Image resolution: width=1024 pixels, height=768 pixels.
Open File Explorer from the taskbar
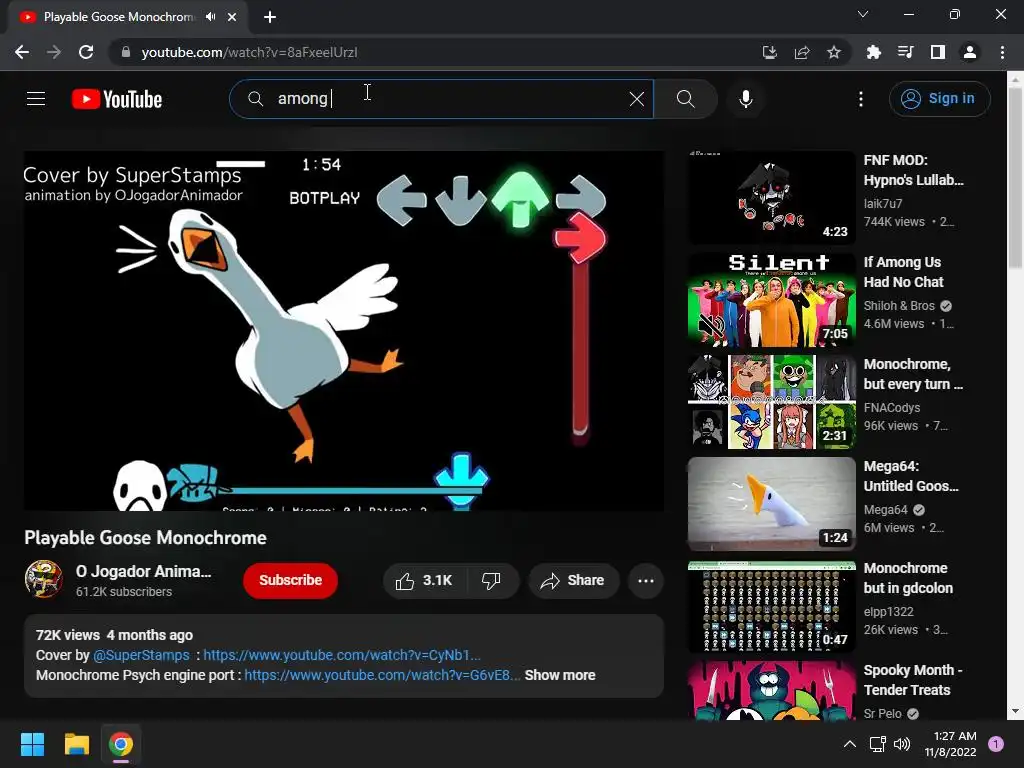tap(76, 744)
